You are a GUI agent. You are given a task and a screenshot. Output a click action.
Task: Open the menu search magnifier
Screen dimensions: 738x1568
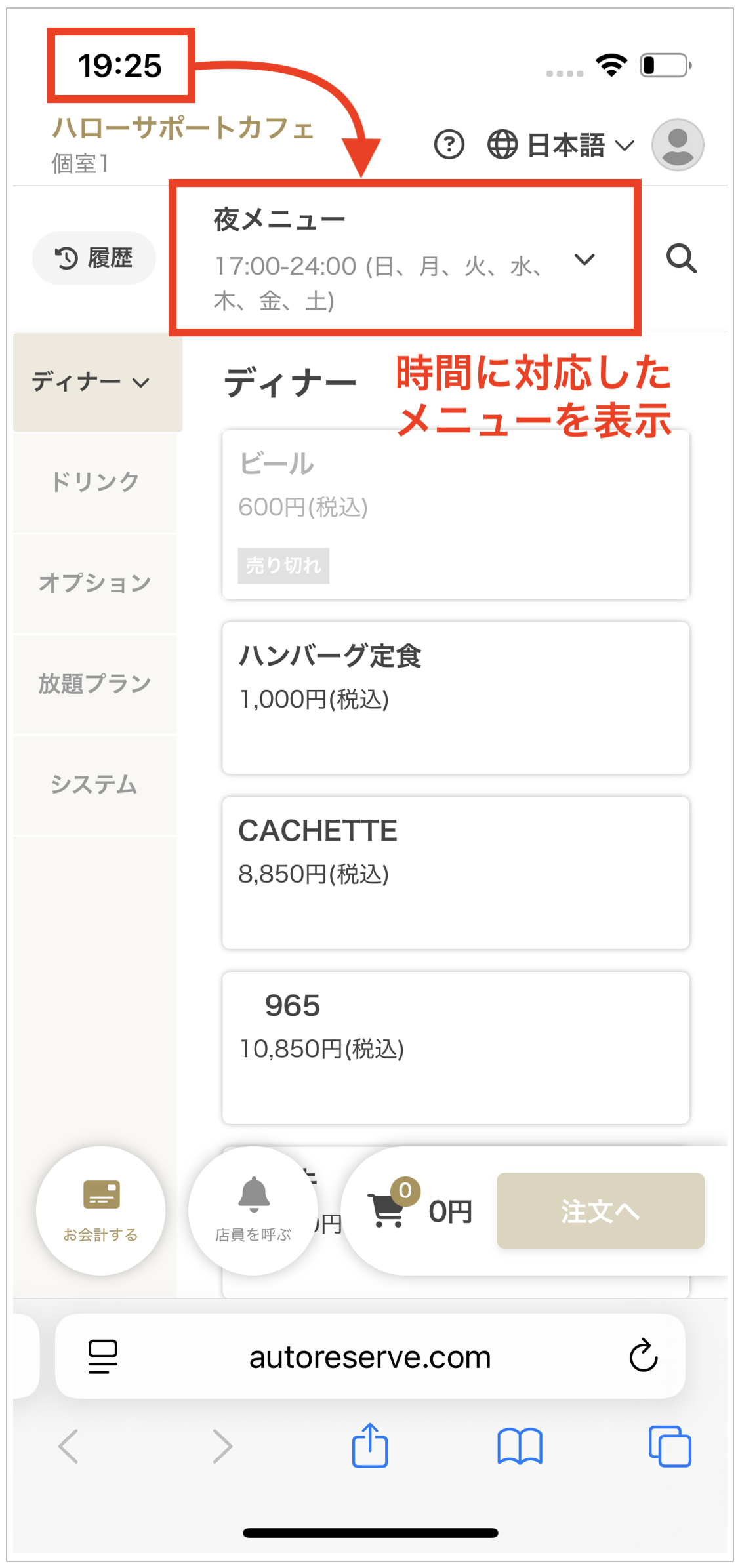coord(681,258)
